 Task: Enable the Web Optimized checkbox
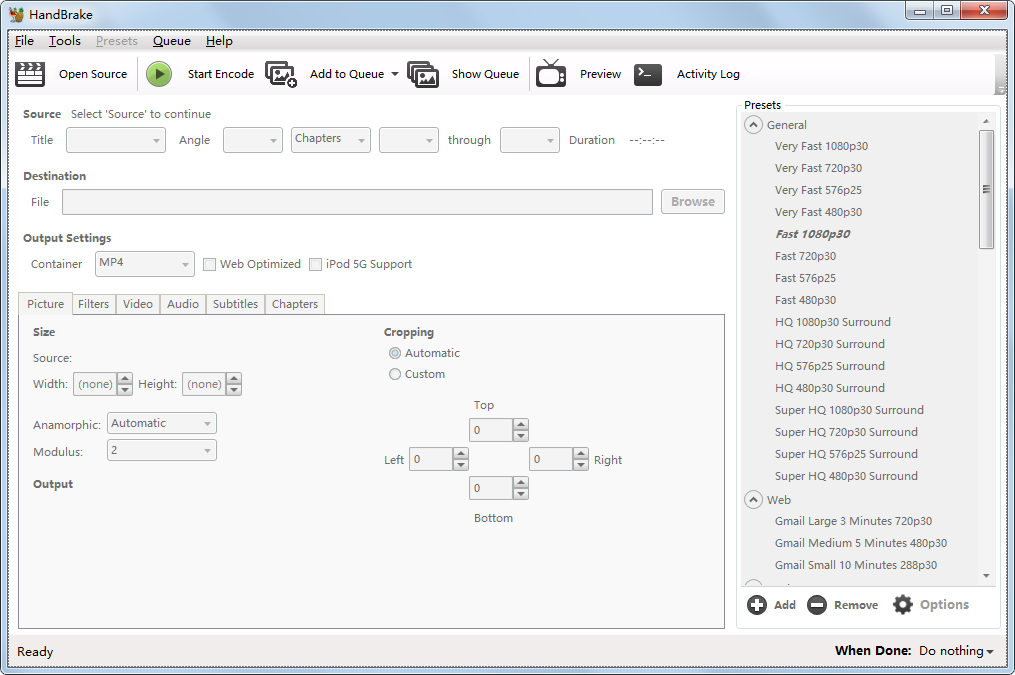pos(210,265)
